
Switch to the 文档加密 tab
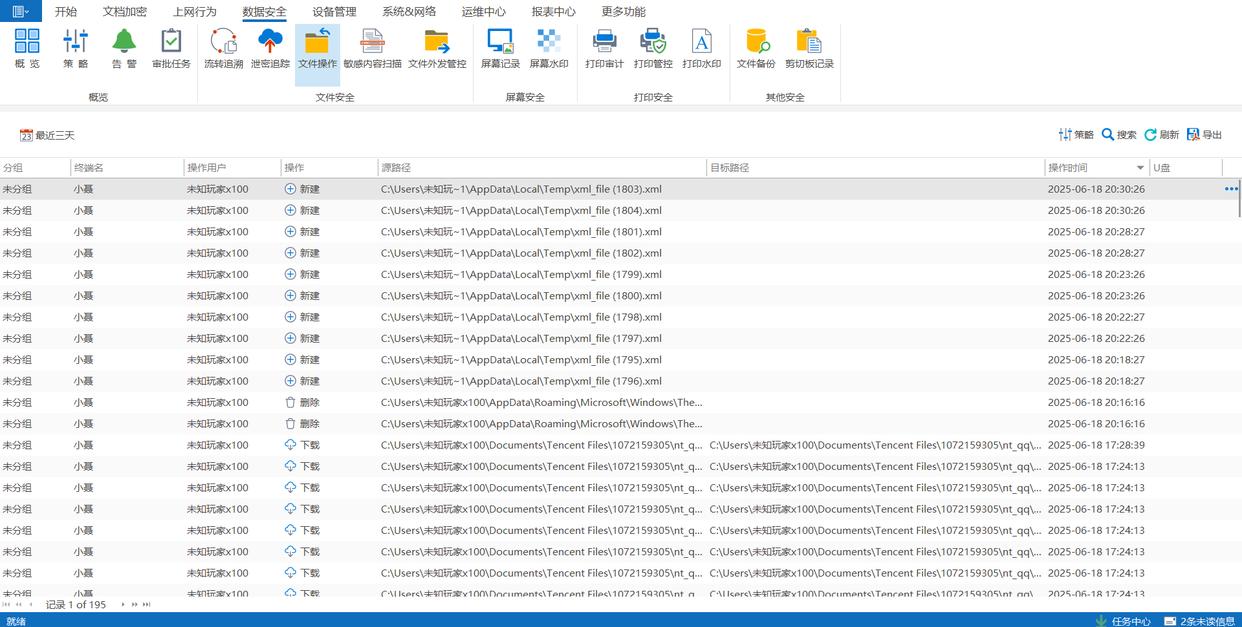pos(124,12)
